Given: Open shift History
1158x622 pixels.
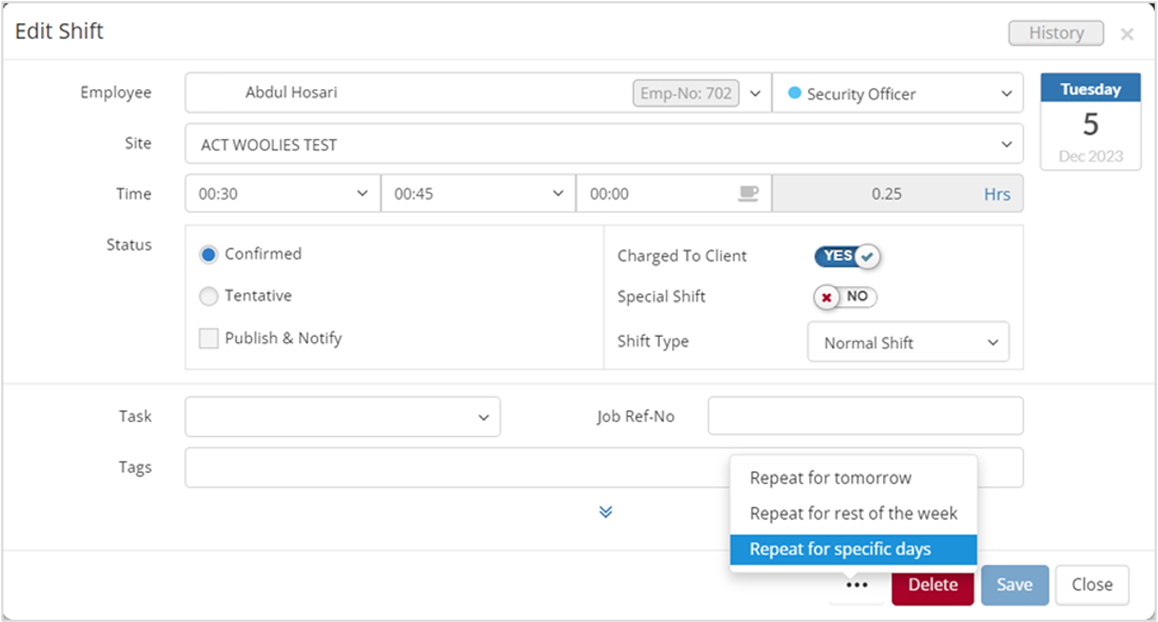Looking at the screenshot, I should click(1055, 33).
